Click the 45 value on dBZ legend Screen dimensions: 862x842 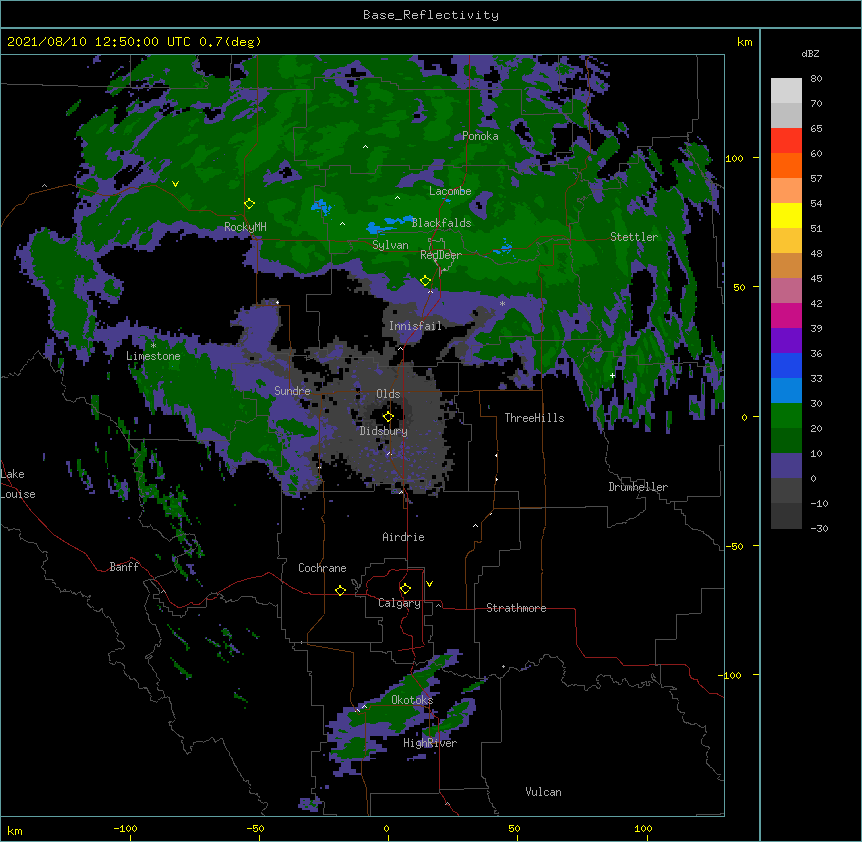click(x=816, y=279)
